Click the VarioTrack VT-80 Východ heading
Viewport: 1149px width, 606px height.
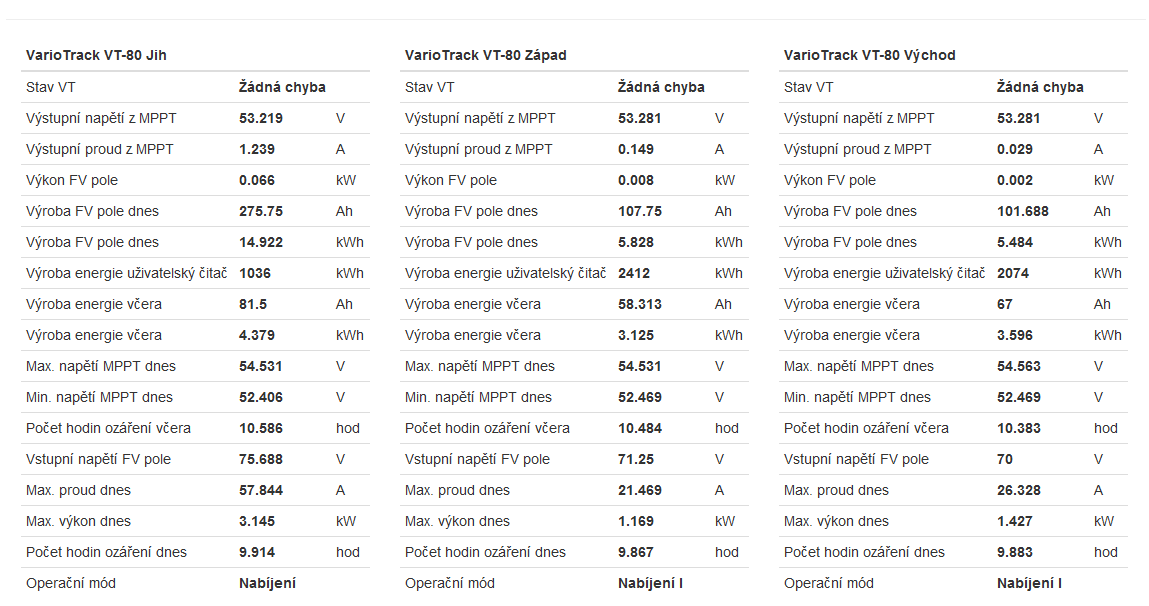pos(869,55)
